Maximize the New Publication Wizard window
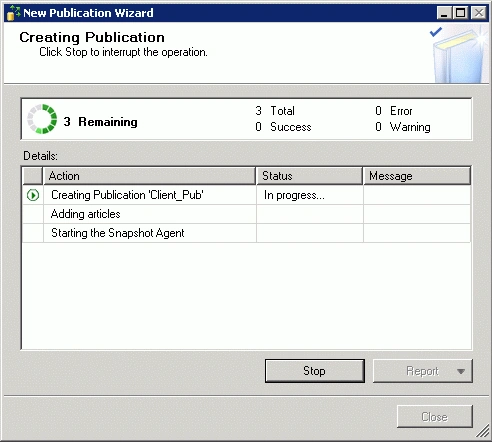Viewport: 492px width, 442px height. (x=461, y=13)
